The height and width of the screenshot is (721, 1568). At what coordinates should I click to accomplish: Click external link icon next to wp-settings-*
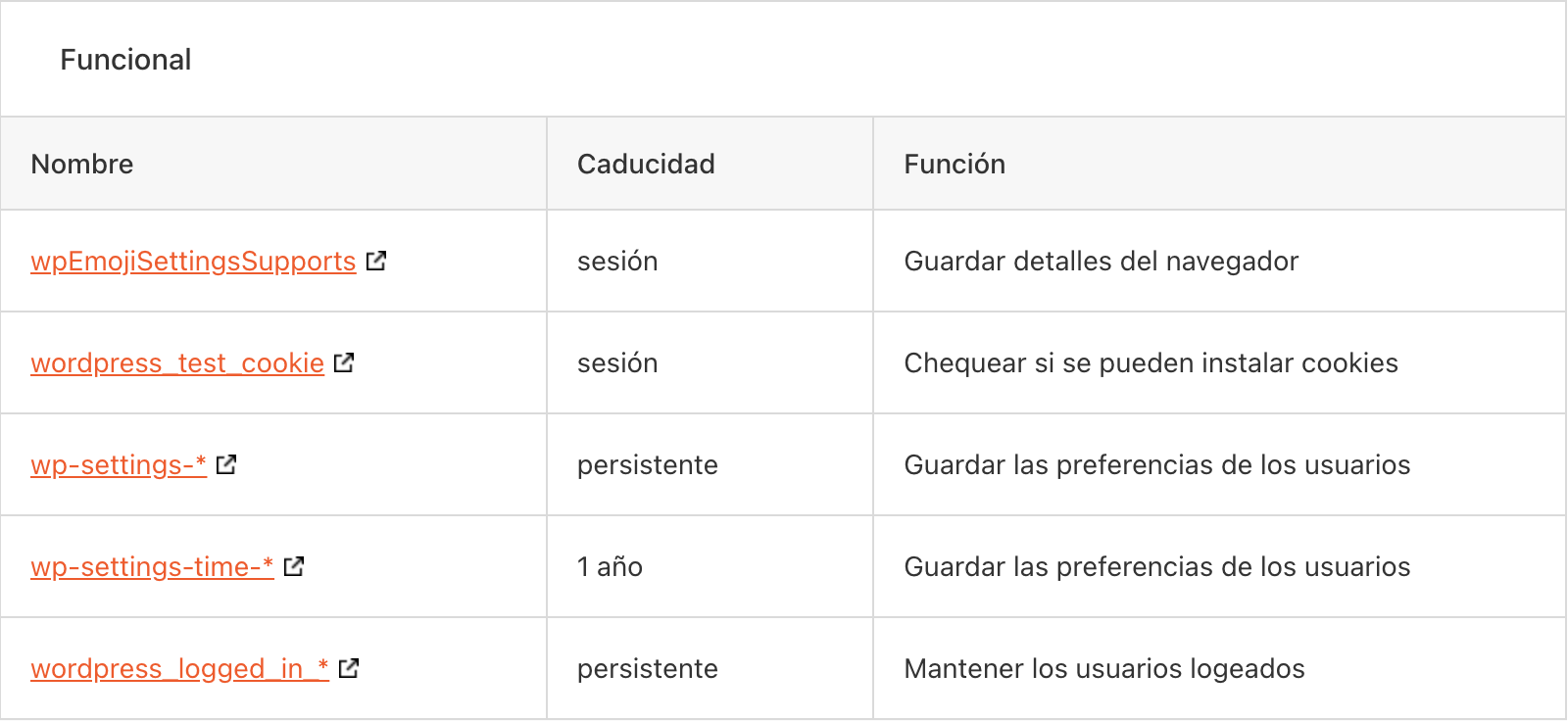tap(226, 464)
